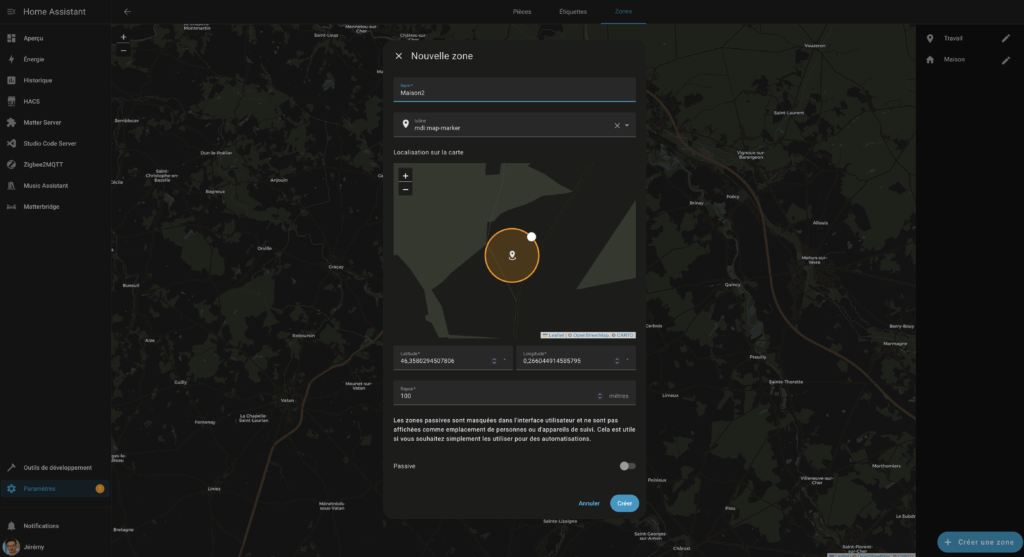This screenshot has height=557, width=1024.
Task: Click the Créer button
Action: pos(624,503)
